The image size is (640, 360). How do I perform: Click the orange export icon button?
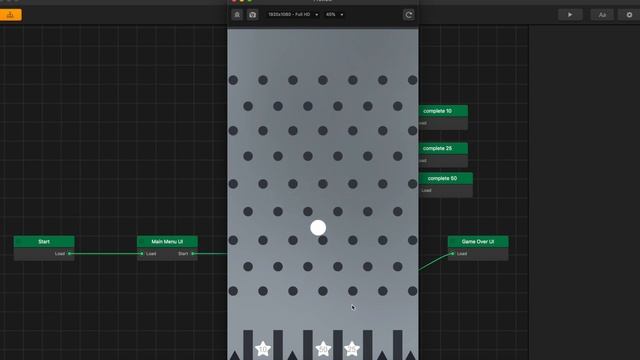[11, 15]
